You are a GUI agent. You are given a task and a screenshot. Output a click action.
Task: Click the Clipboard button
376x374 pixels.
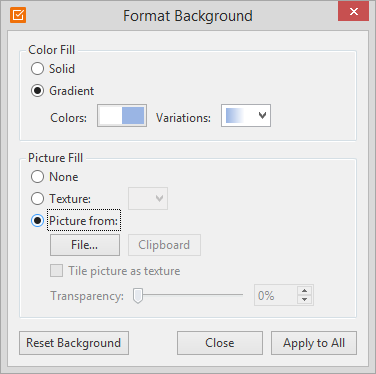click(164, 245)
